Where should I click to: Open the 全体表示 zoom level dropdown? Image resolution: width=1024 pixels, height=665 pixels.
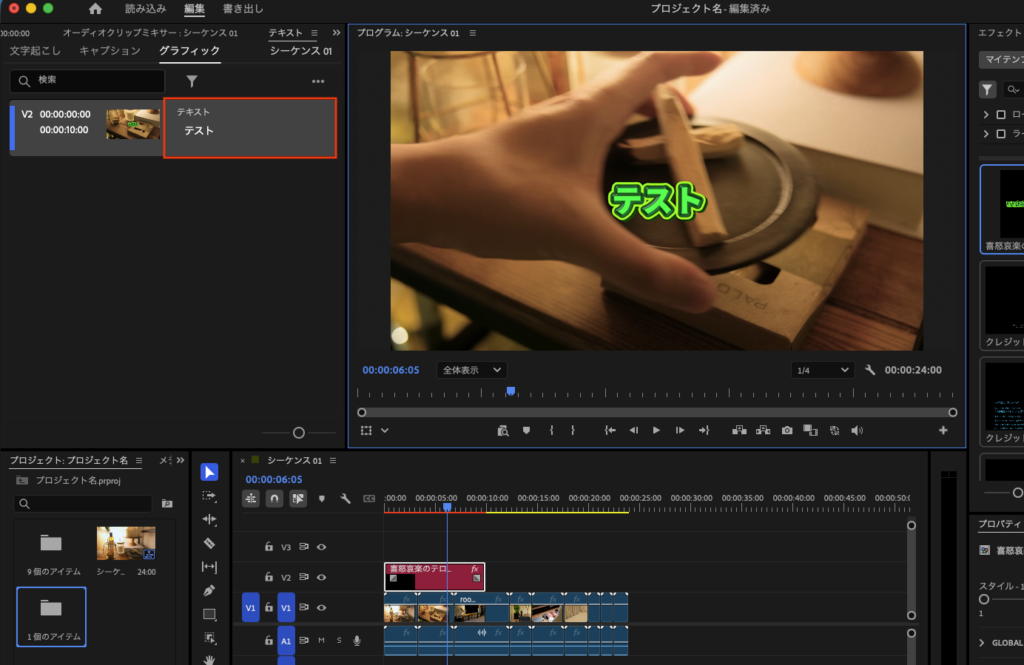(472, 370)
